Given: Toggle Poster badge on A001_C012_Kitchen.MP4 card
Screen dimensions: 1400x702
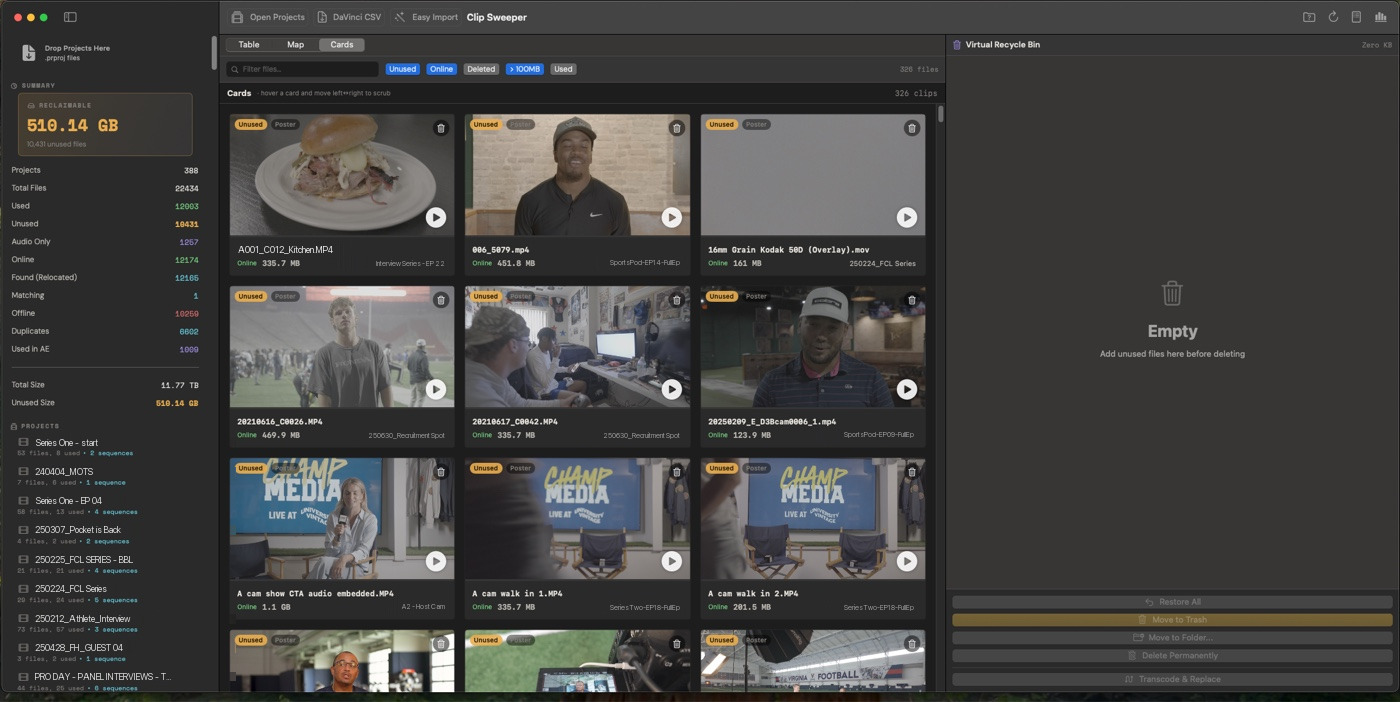Looking at the screenshot, I should 285,125.
